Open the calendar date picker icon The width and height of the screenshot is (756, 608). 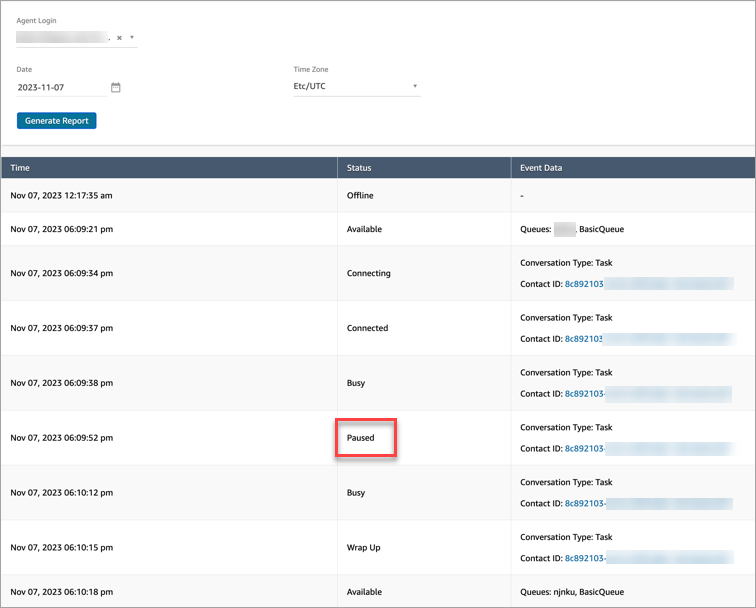tap(115, 87)
